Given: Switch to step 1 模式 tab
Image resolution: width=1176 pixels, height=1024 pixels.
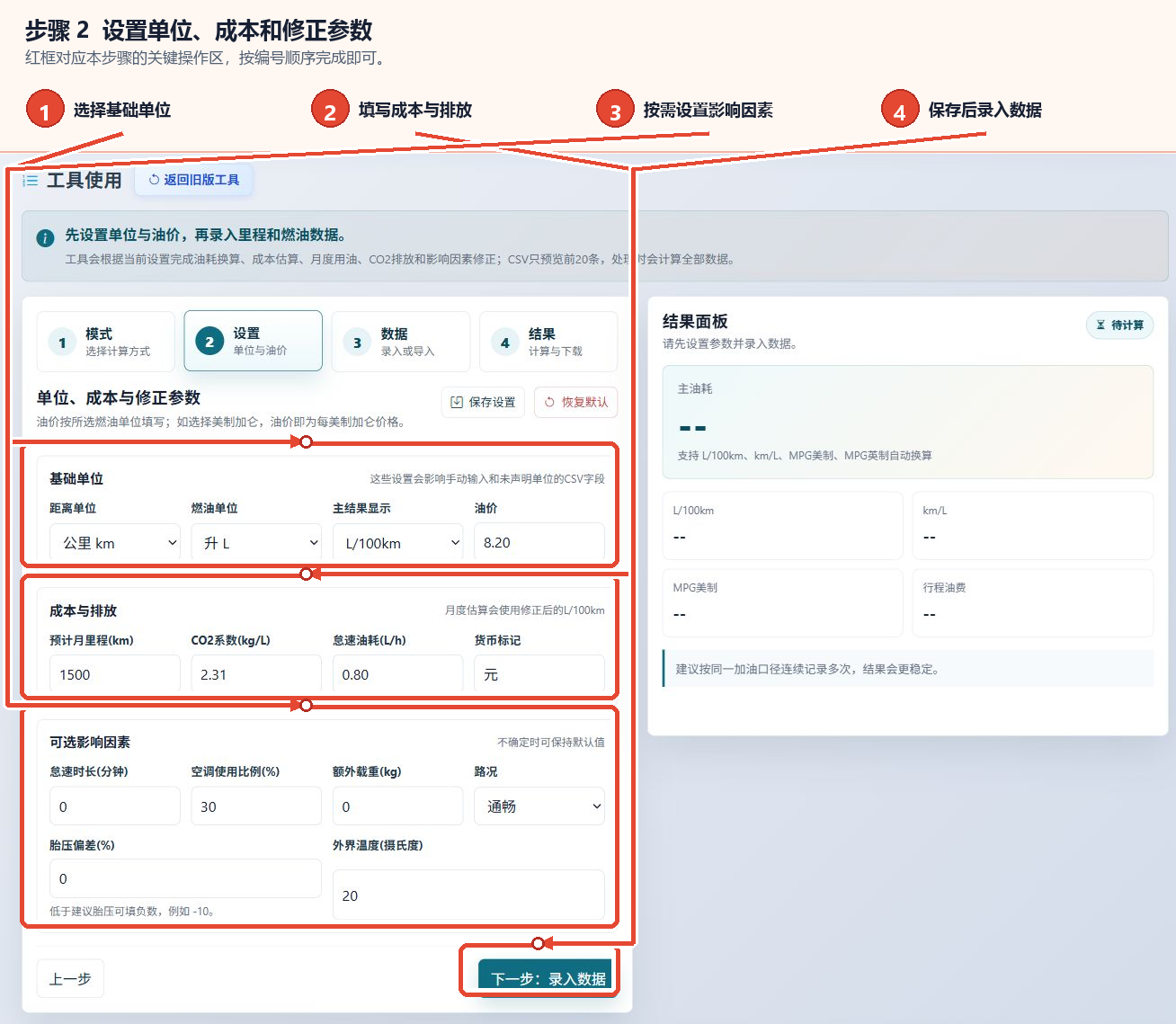Looking at the screenshot, I should point(106,342).
